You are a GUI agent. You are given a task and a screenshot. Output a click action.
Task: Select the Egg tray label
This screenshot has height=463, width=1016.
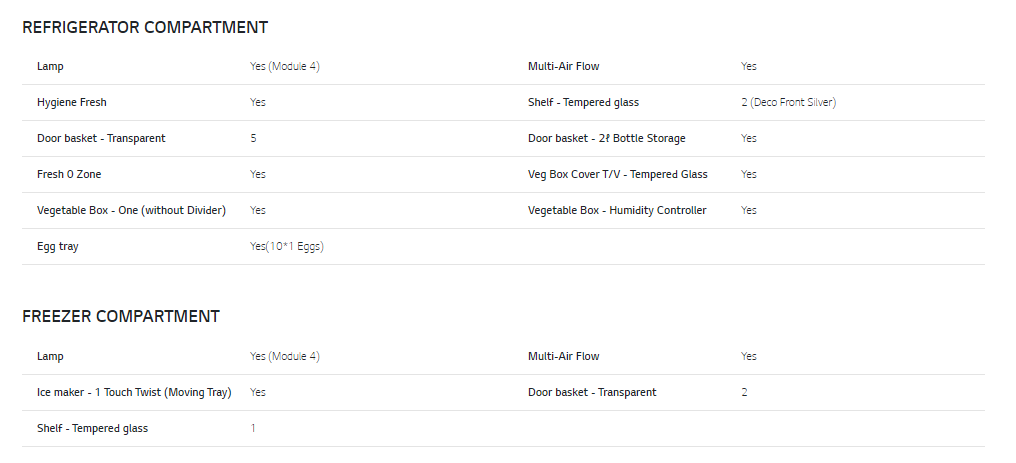coord(58,247)
